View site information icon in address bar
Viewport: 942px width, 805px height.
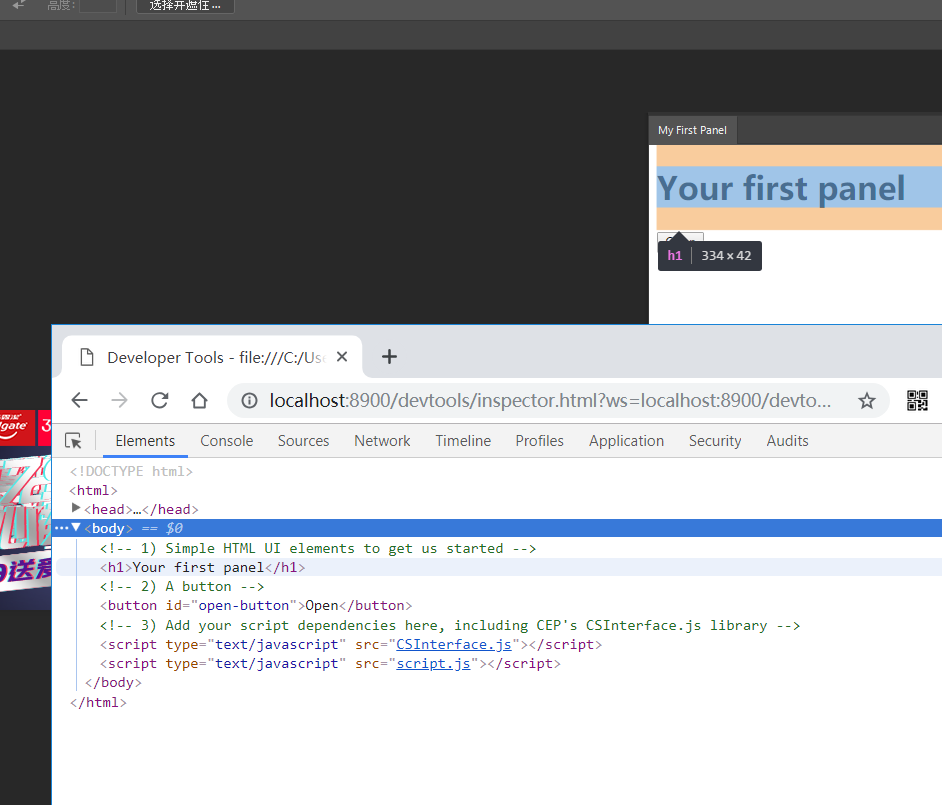point(249,400)
